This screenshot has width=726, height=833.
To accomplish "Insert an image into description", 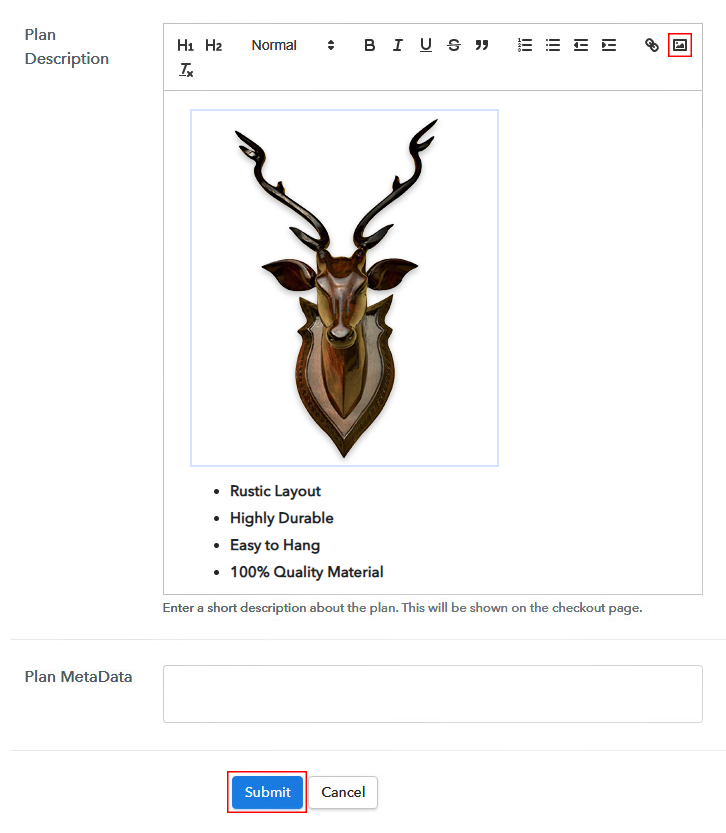I will point(680,45).
